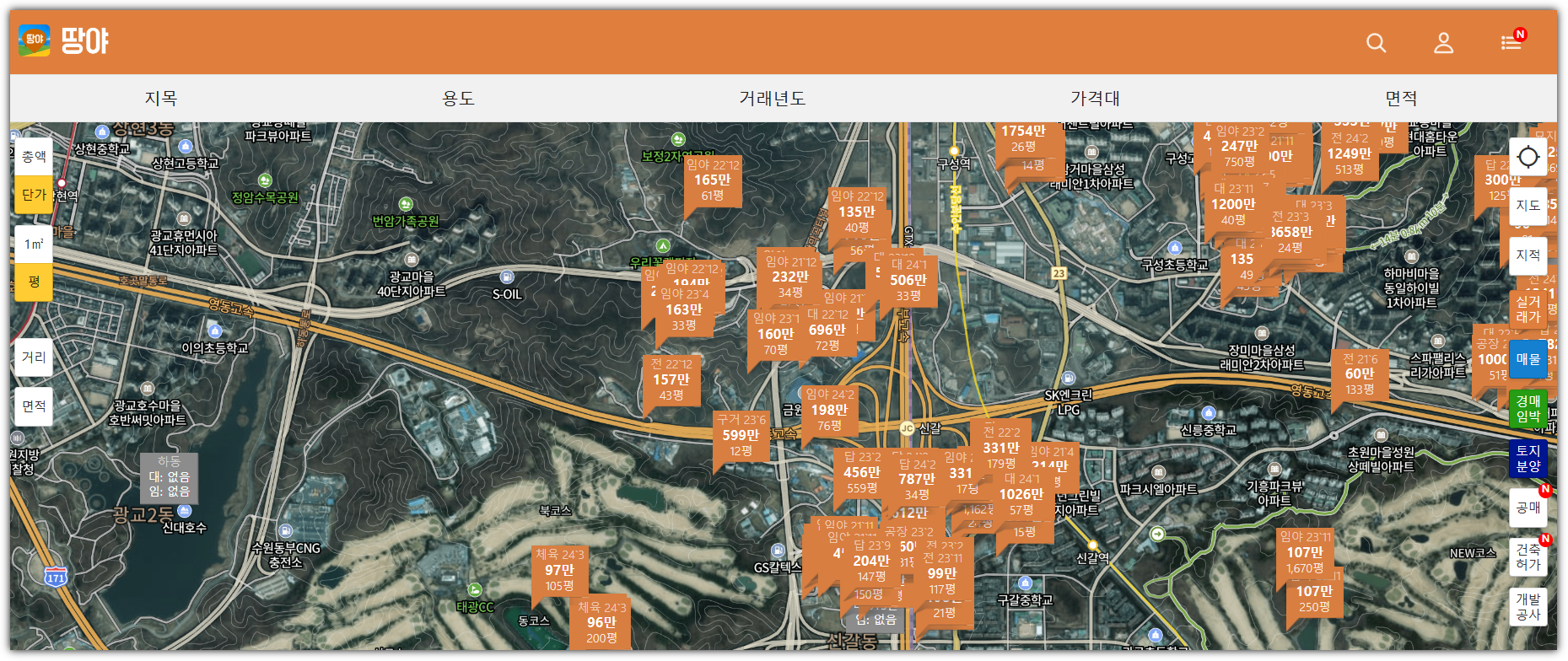
Task: Open the 대 24'1 1026만 57평 marker
Action: coord(1021,494)
